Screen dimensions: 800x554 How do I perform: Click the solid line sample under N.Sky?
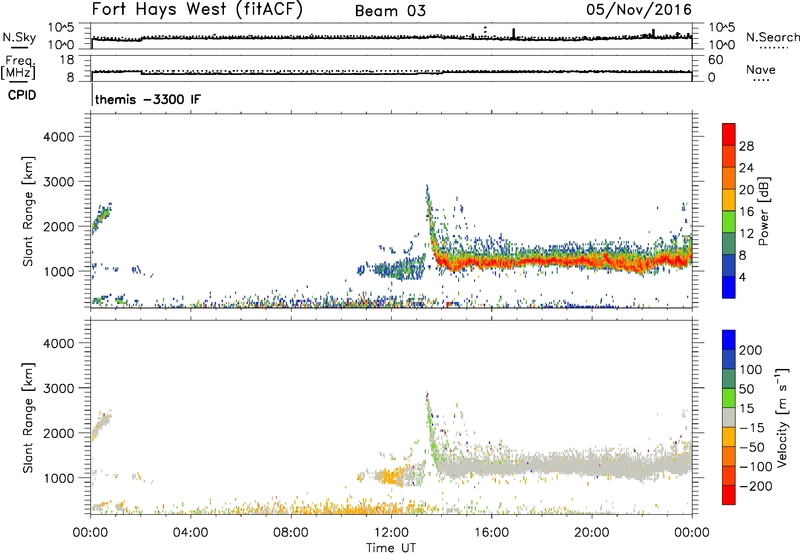[x=19, y=47]
